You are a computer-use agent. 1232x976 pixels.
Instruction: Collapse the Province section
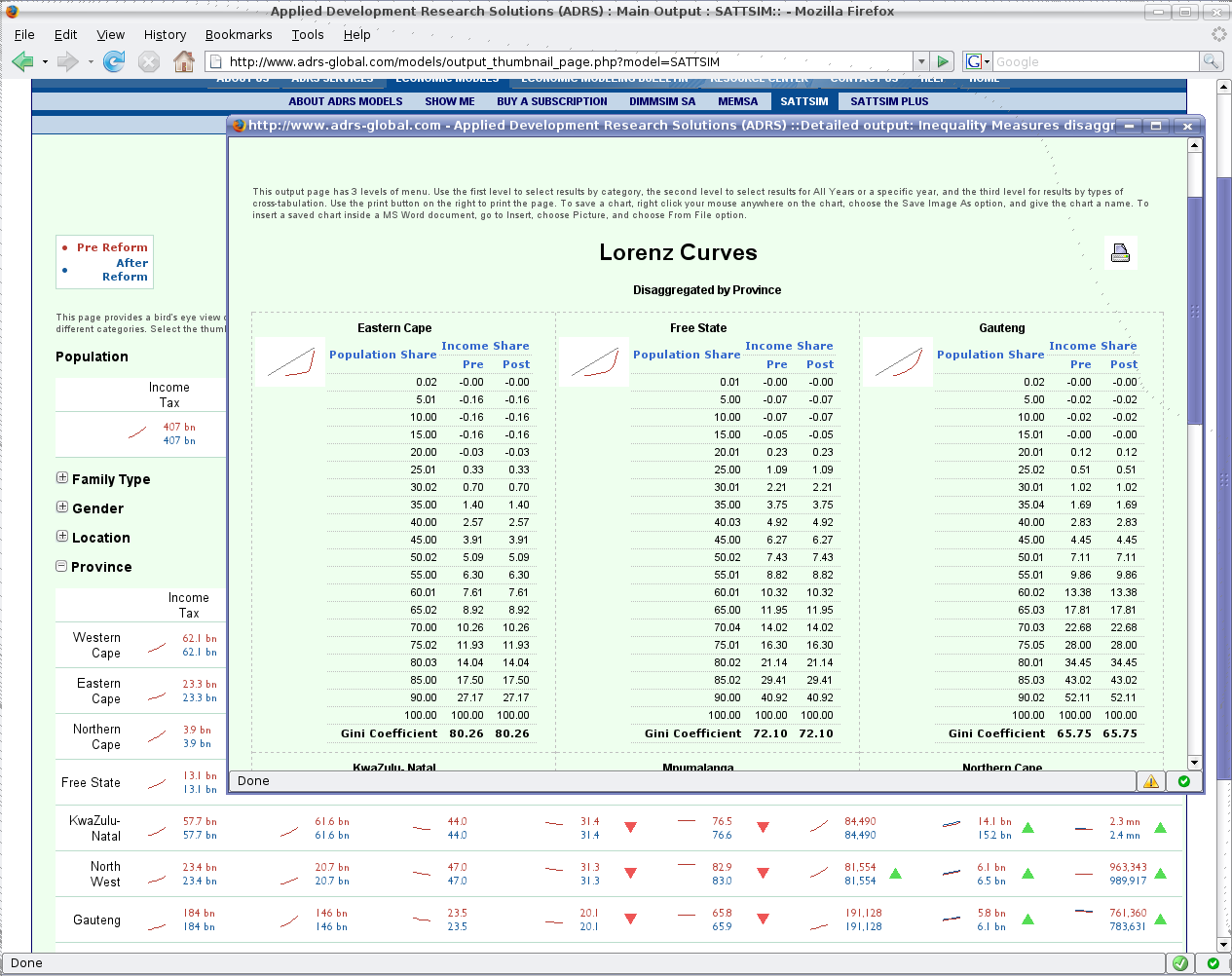62,566
